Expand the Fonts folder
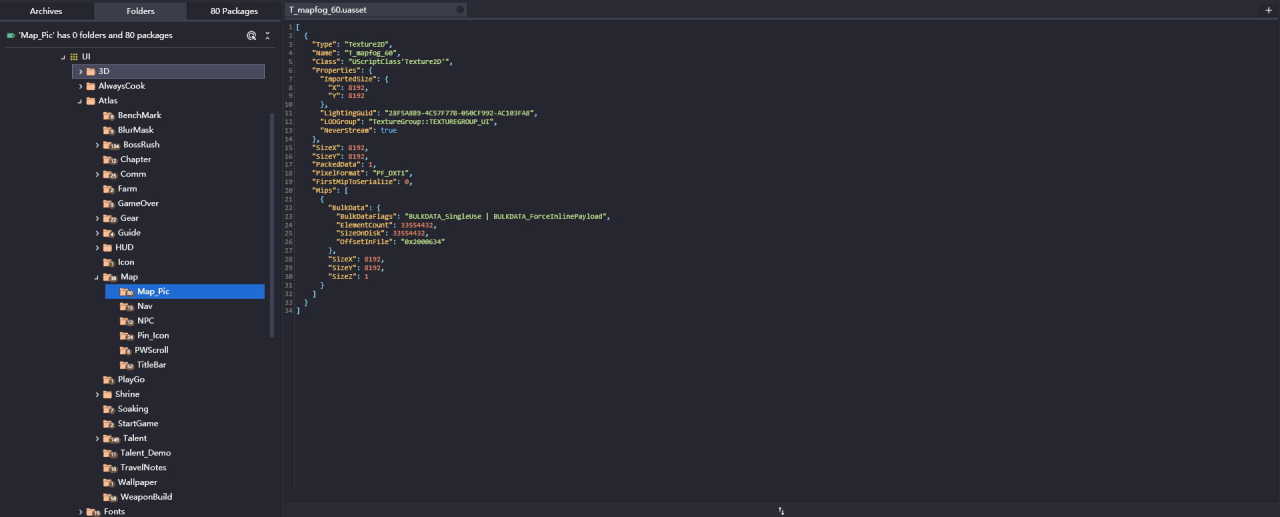Image resolution: width=1280 pixels, height=517 pixels. 80,511
